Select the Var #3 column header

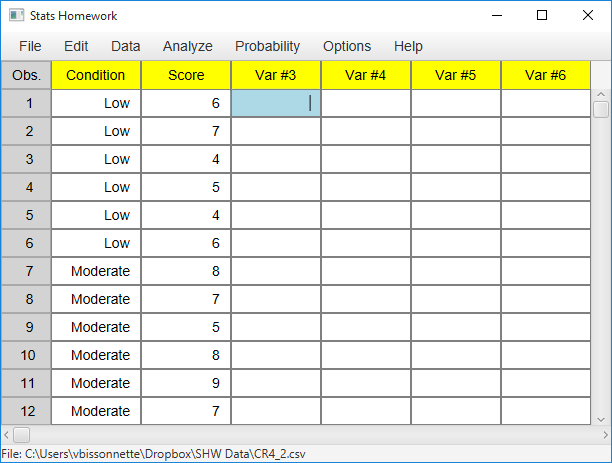point(276,75)
